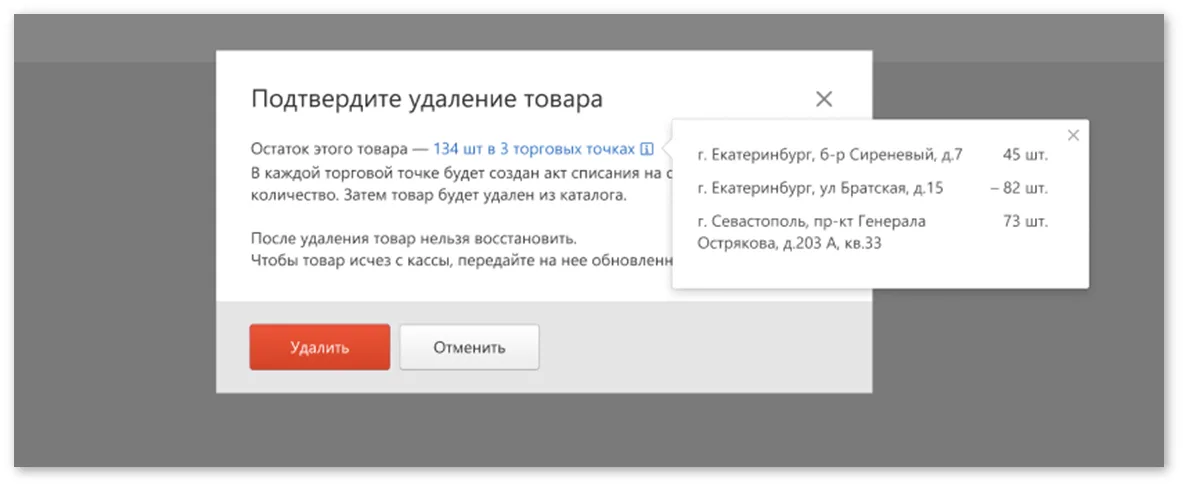Click the Отменить button

(469, 348)
